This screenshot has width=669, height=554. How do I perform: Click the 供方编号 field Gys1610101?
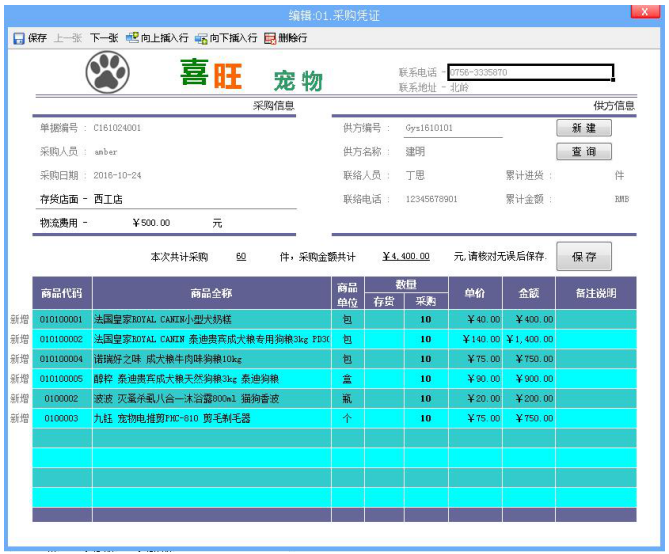click(x=454, y=128)
